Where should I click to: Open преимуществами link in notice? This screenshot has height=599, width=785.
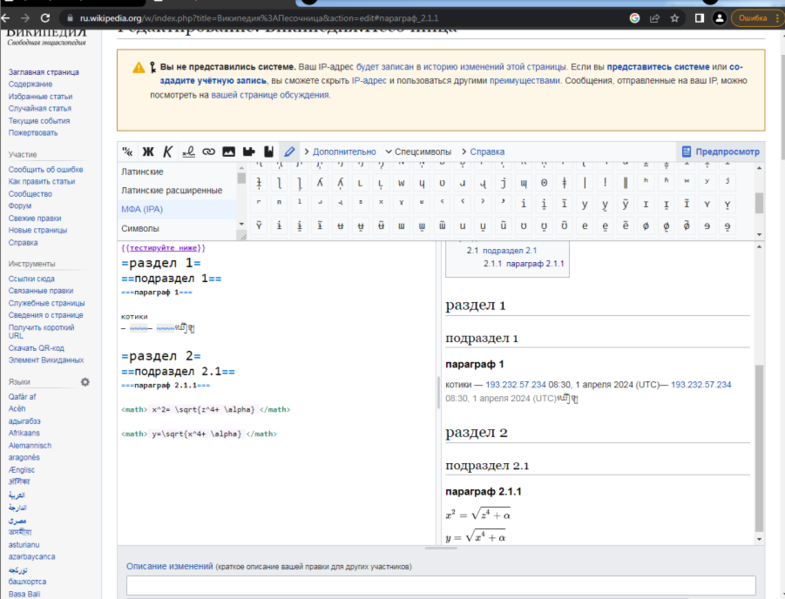coord(524,81)
